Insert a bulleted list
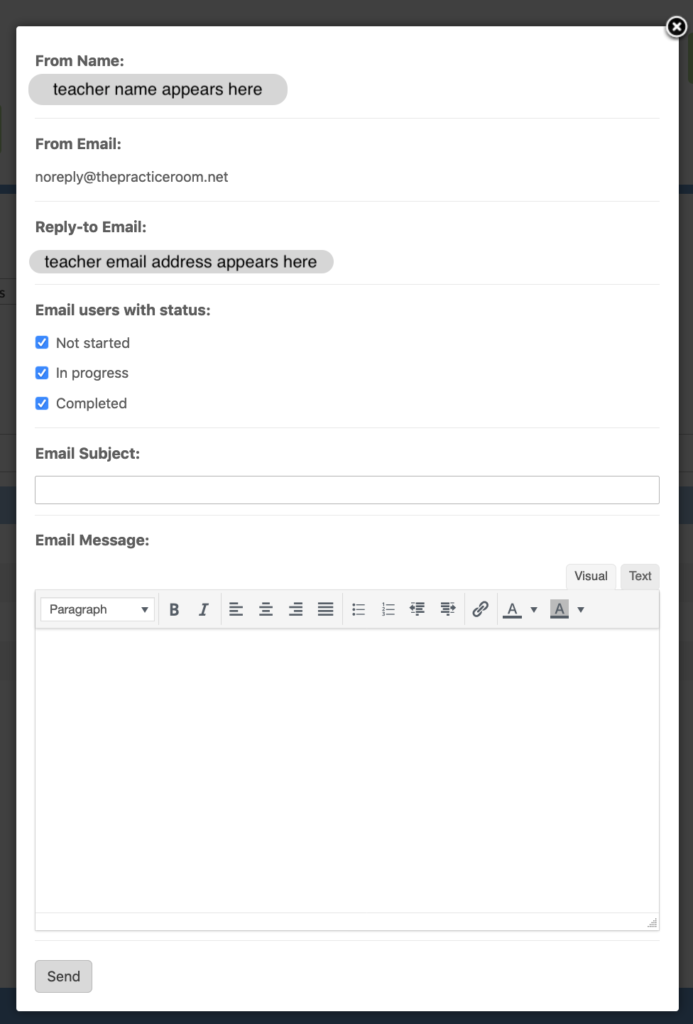 pyautogui.click(x=359, y=609)
